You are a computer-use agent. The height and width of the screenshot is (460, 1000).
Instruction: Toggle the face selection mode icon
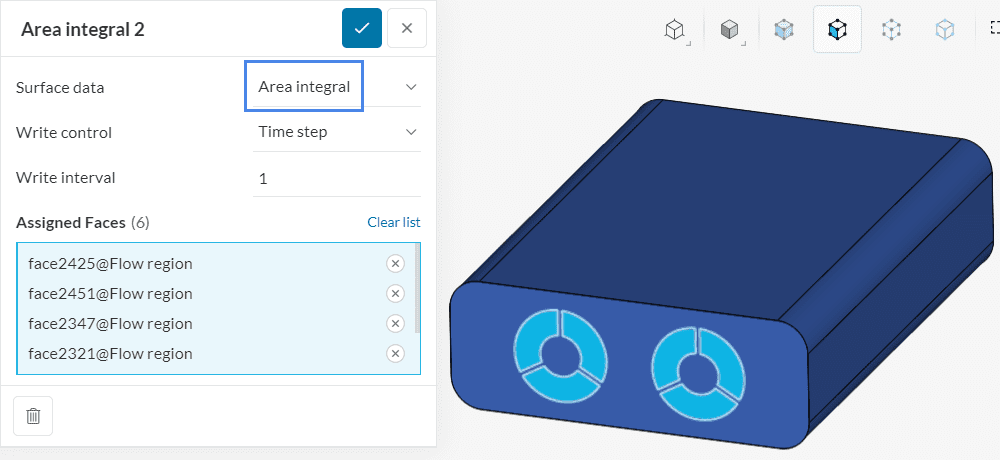point(837,30)
